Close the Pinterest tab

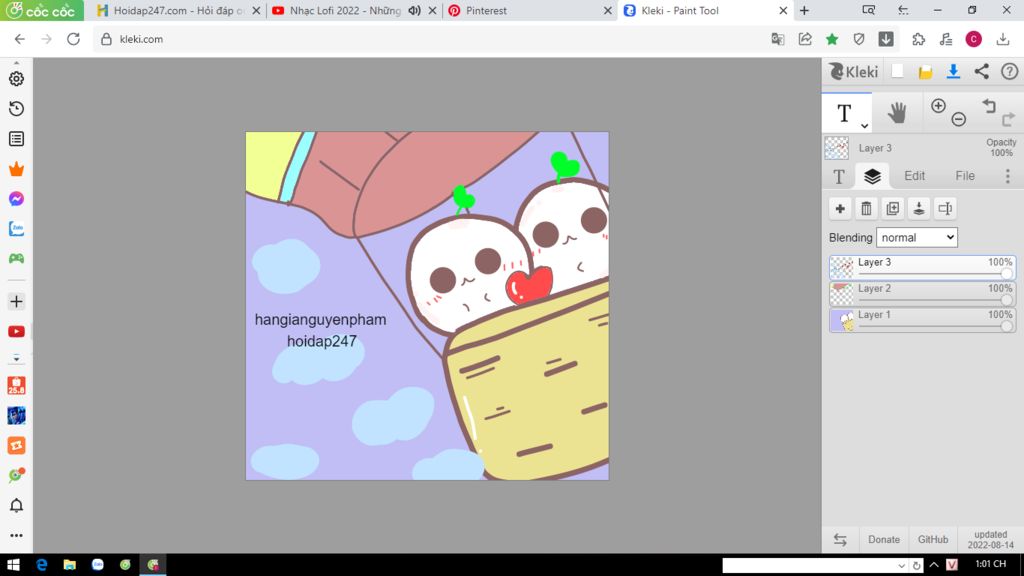tap(607, 10)
